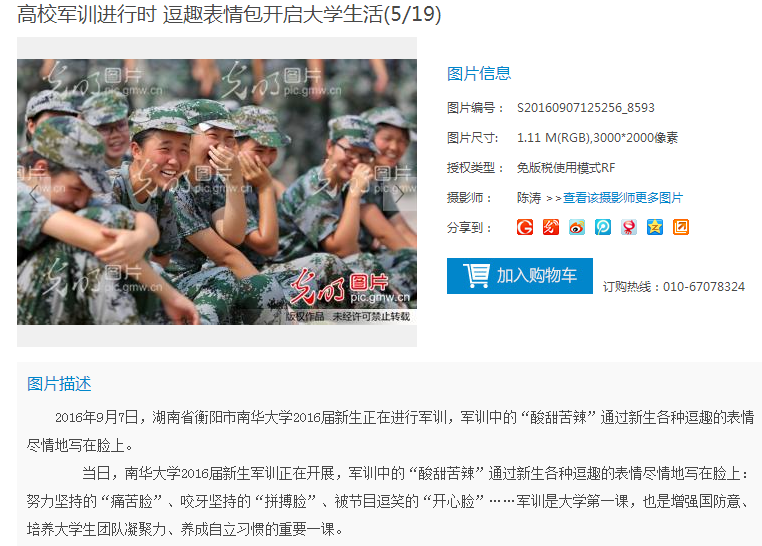The height and width of the screenshot is (546, 762).
Task: Share via the red G icon
Action: 525,227
